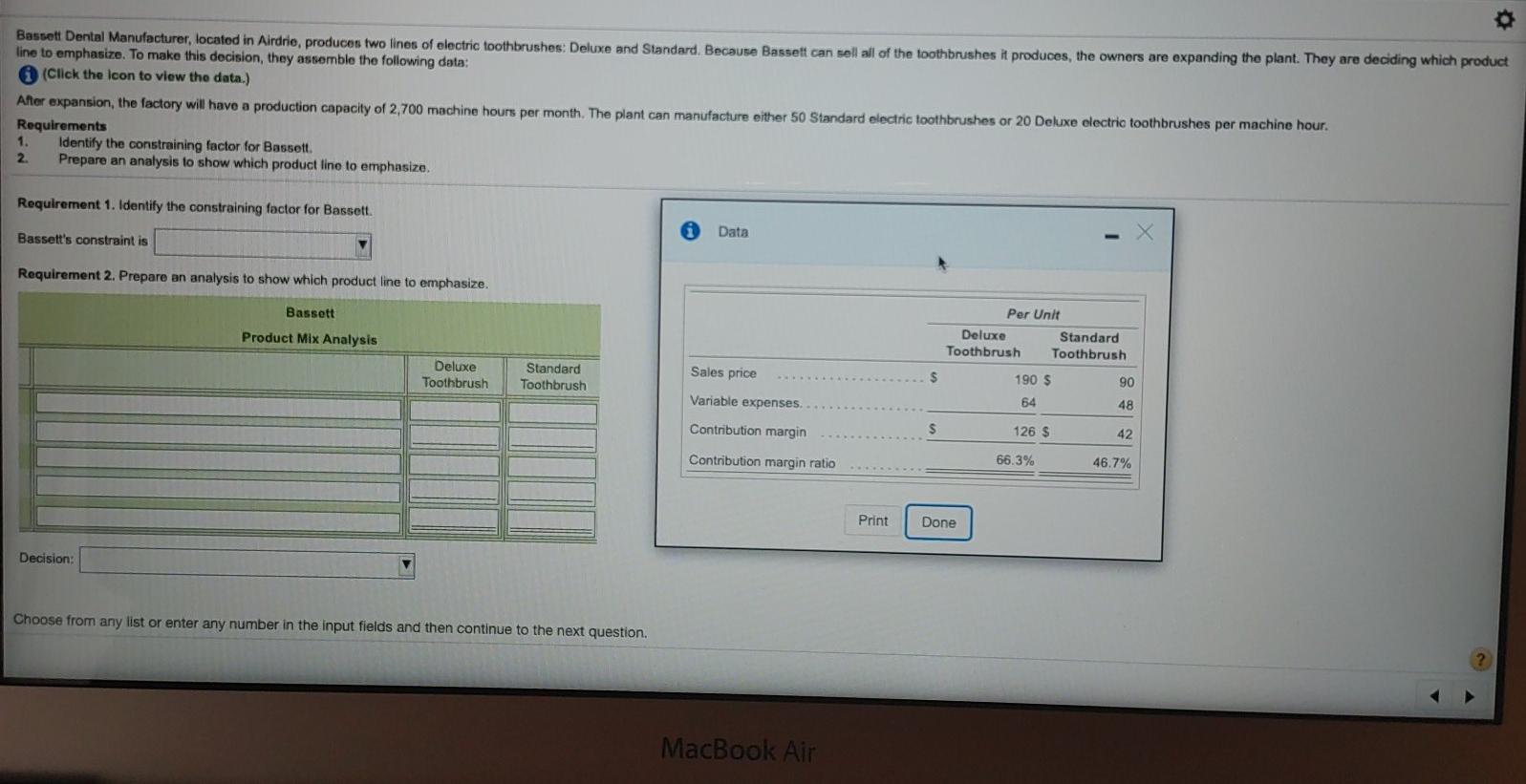
Task: Click the blue info icon to view data
Action: click(x=28, y=75)
